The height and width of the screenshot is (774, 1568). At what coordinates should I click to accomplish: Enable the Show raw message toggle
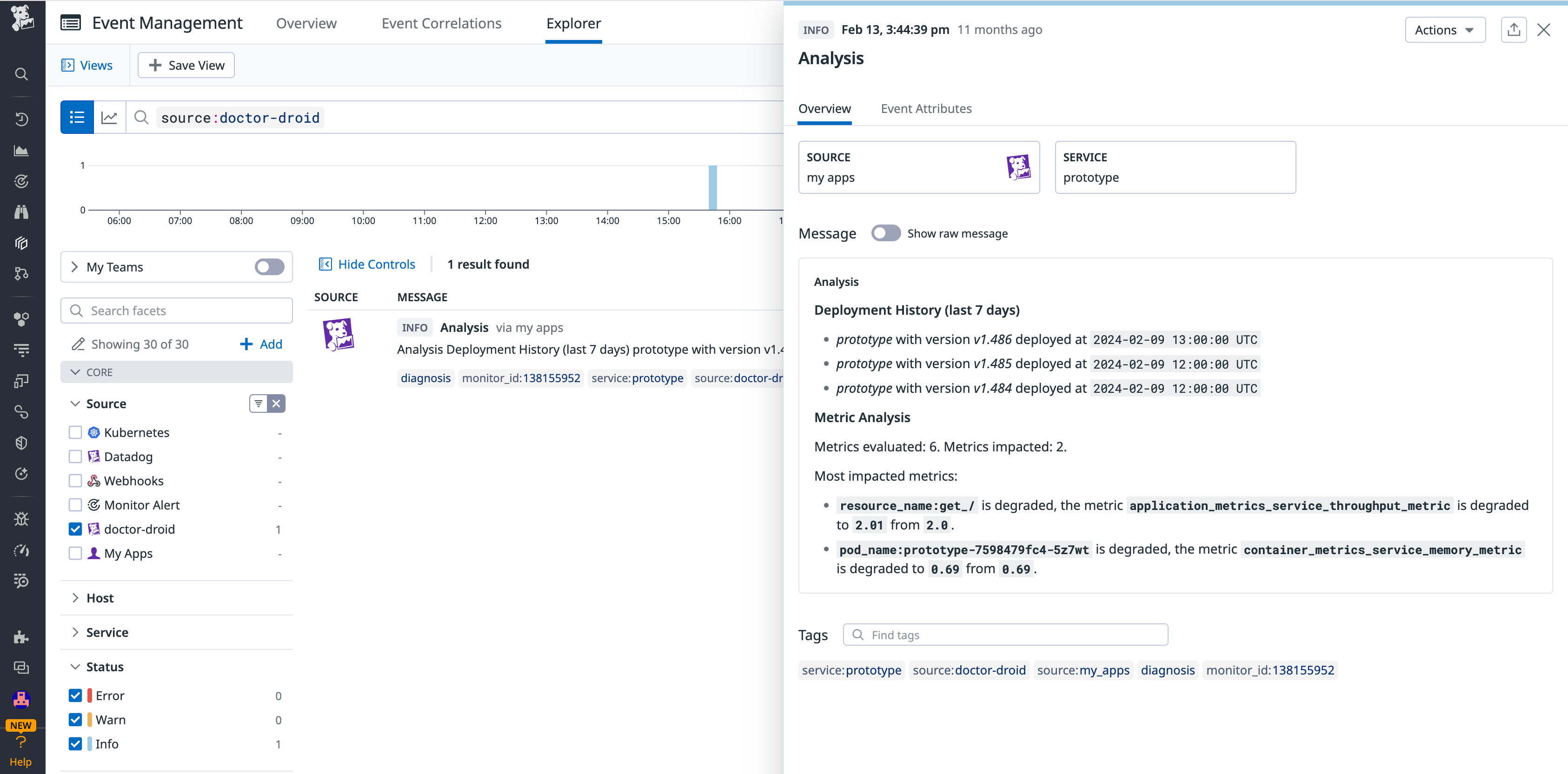coord(886,233)
